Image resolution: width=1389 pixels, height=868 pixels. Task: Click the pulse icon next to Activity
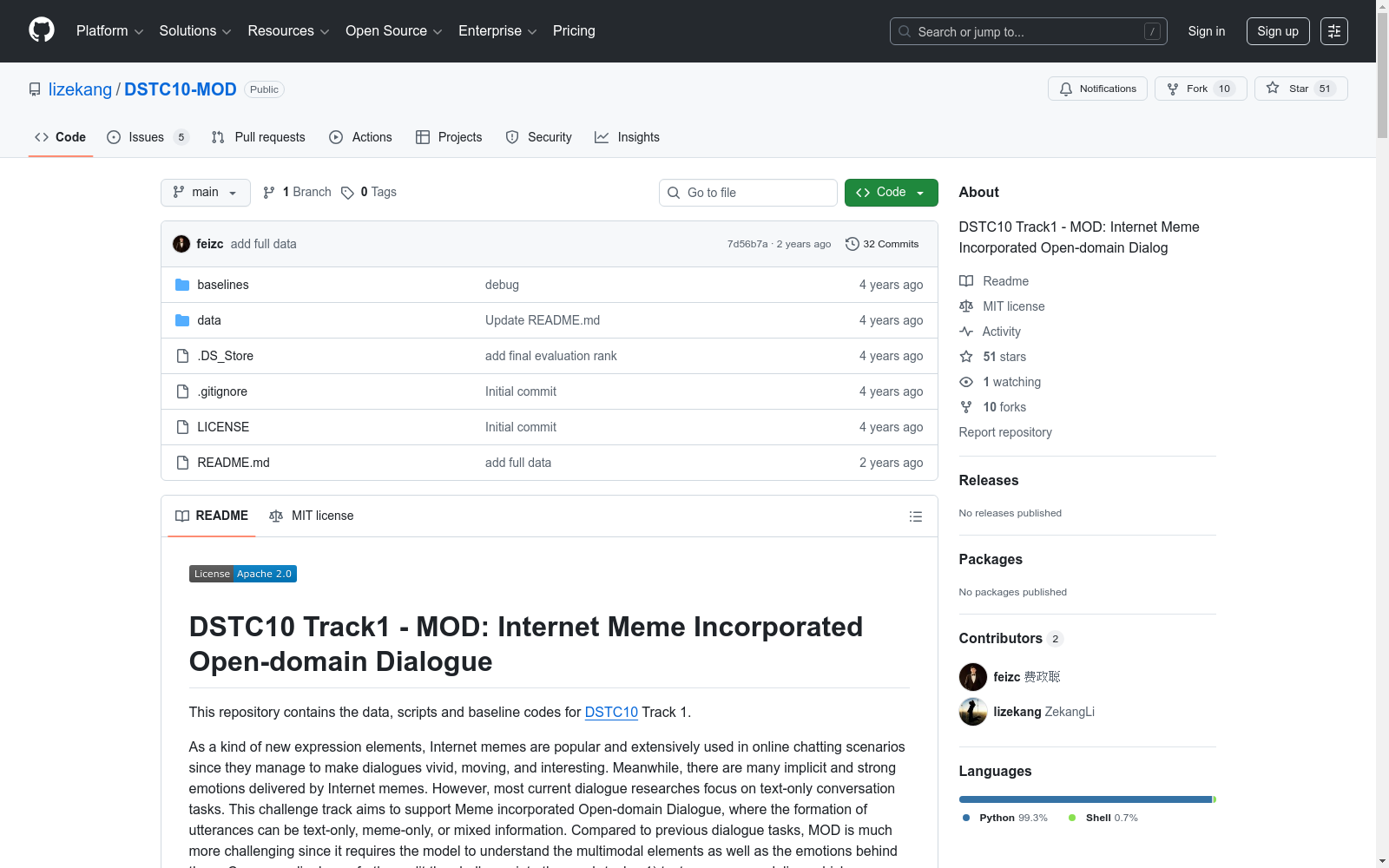click(x=966, y=332)
